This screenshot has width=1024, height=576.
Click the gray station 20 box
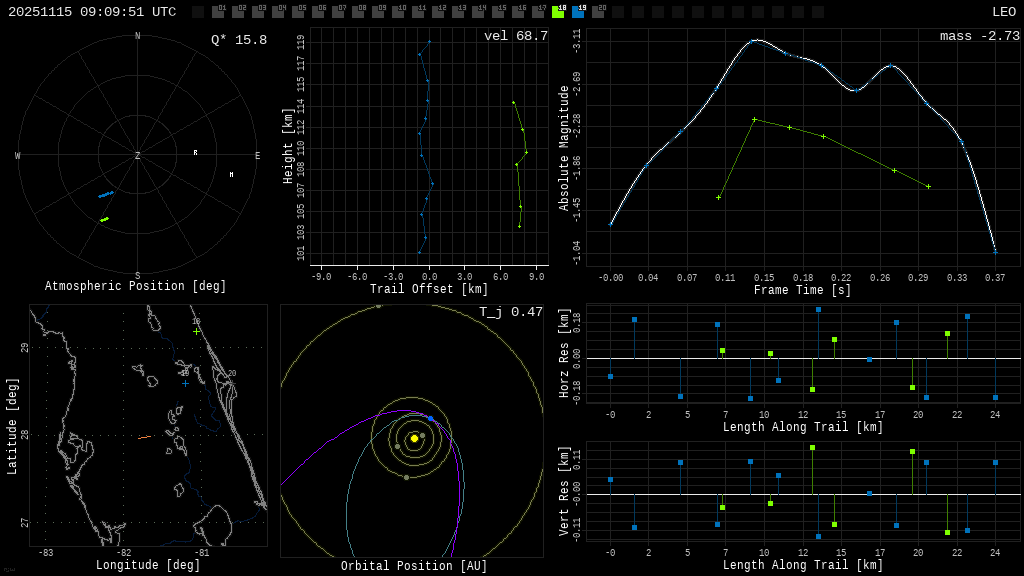pos(598,12)
